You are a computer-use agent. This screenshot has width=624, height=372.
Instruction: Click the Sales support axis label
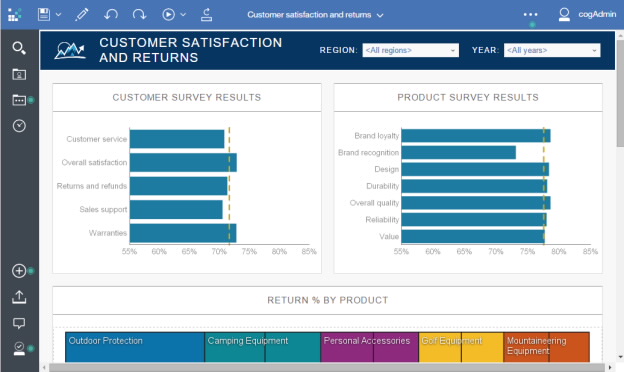[103, 210]
